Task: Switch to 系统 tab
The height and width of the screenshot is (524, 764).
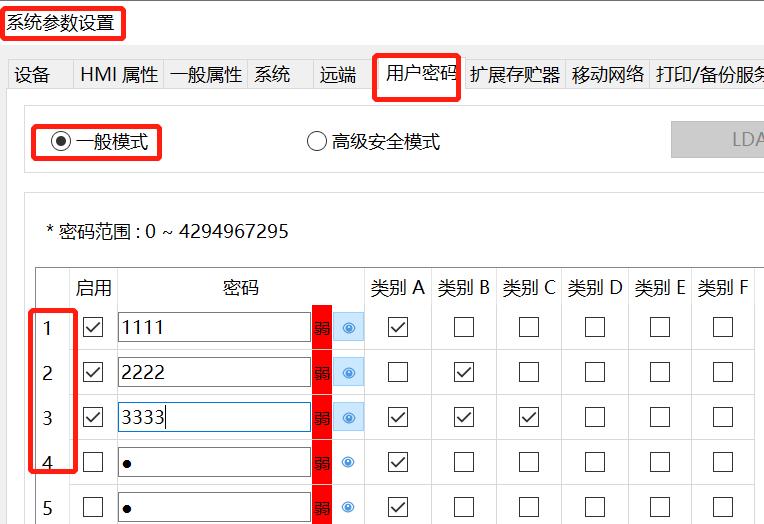Action: click(280, 75)
